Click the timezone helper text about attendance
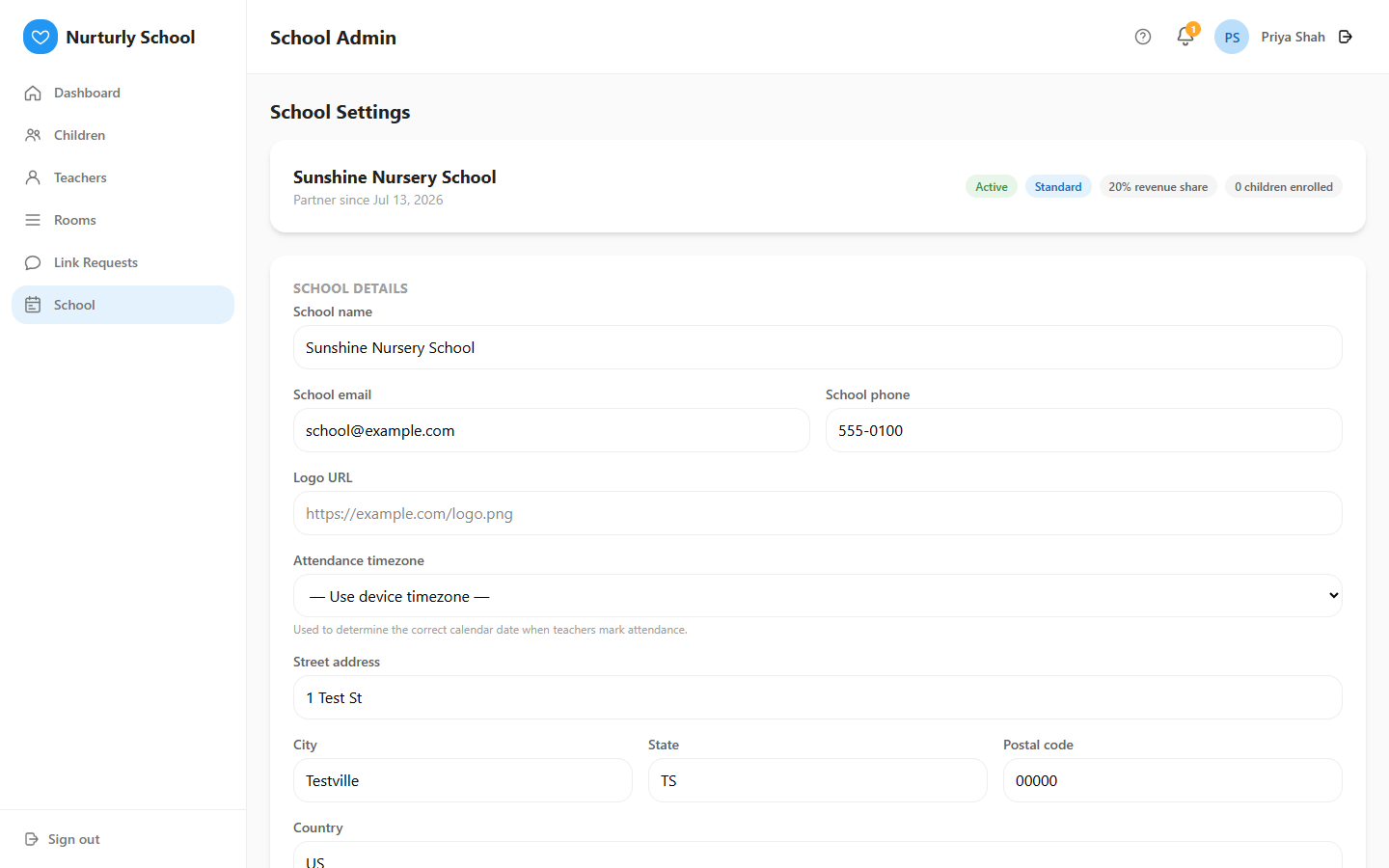Screen dimensions: 1389x868 click(x=490, y=630)
